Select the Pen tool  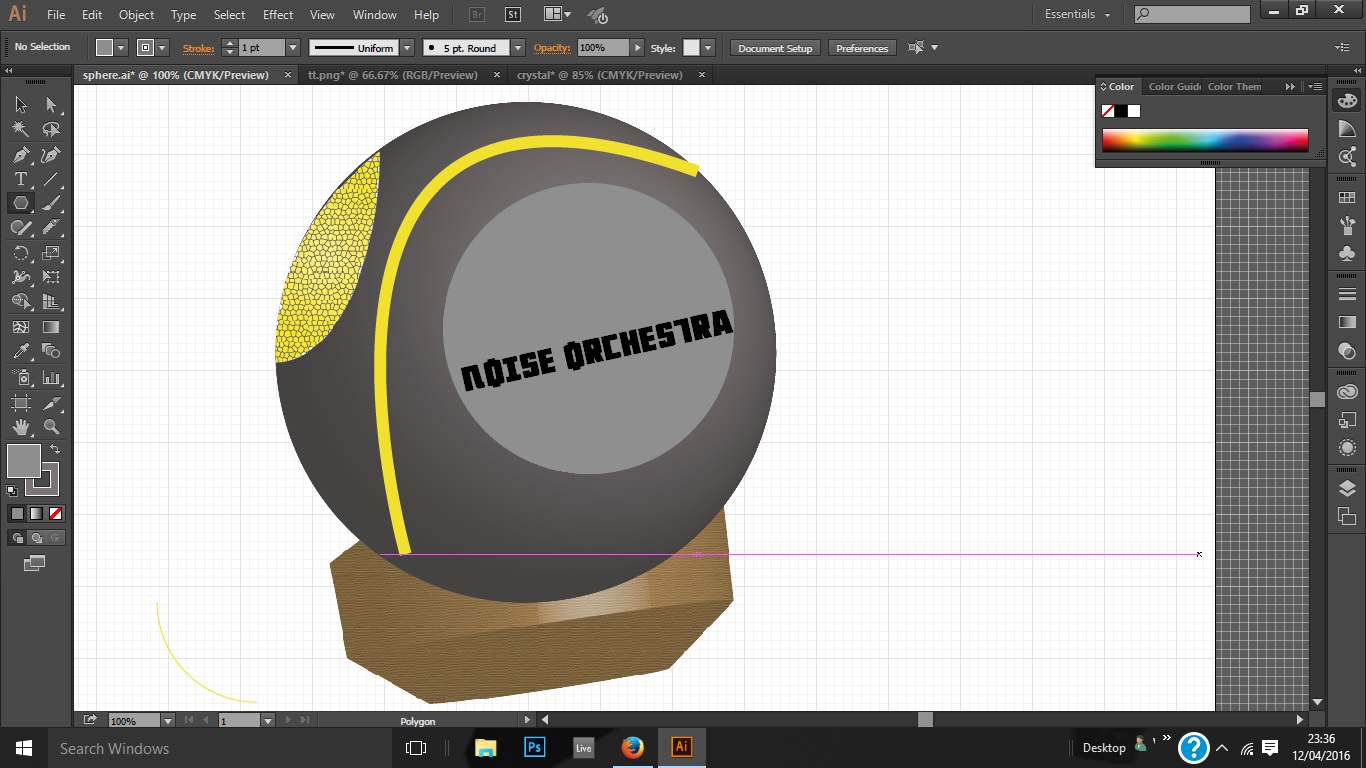tap(20, 155)
